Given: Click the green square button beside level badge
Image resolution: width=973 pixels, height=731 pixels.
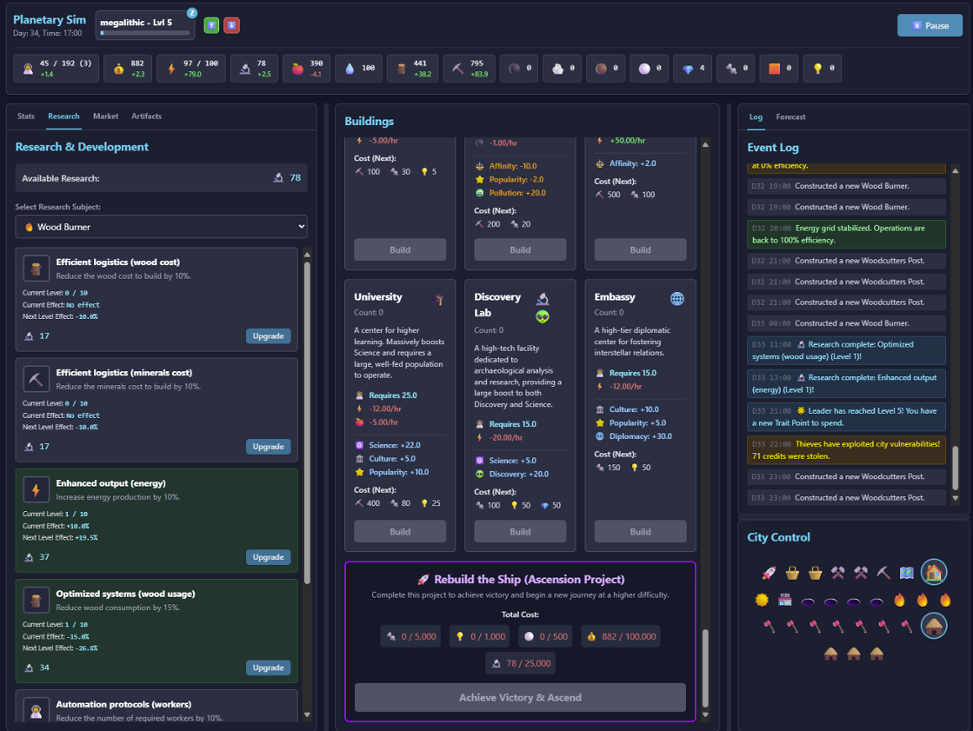Looking at the screenshot, I should (x=211, y=25).
